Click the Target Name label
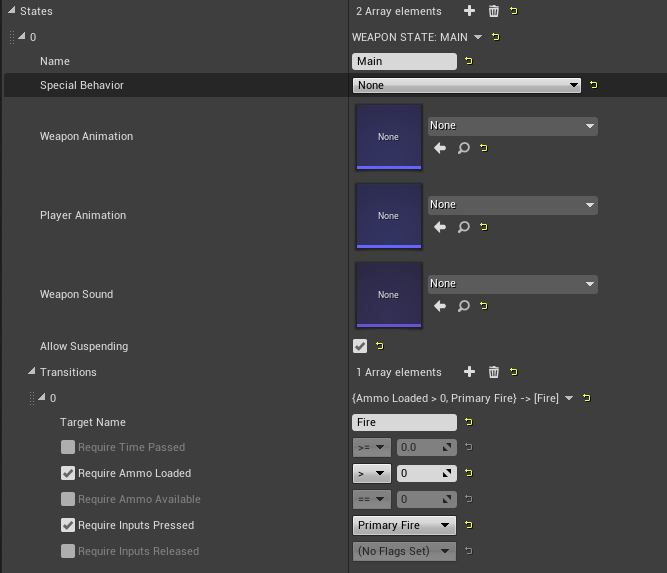 coord(93,422)
